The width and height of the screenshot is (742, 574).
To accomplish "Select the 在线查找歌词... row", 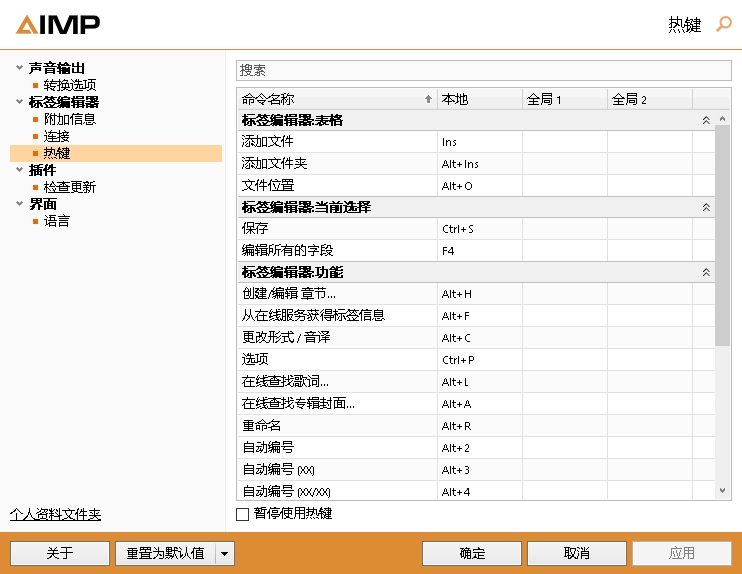I will pos(476,382).
